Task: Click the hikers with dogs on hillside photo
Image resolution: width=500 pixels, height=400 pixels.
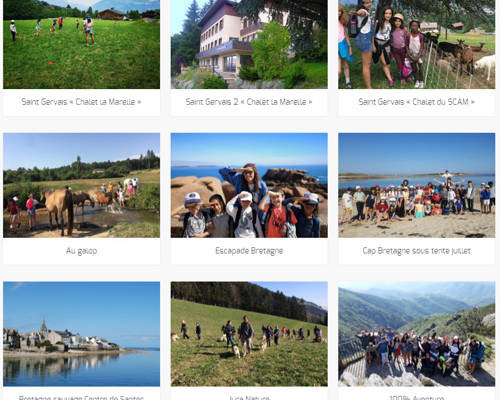Action: coord(249,334)
